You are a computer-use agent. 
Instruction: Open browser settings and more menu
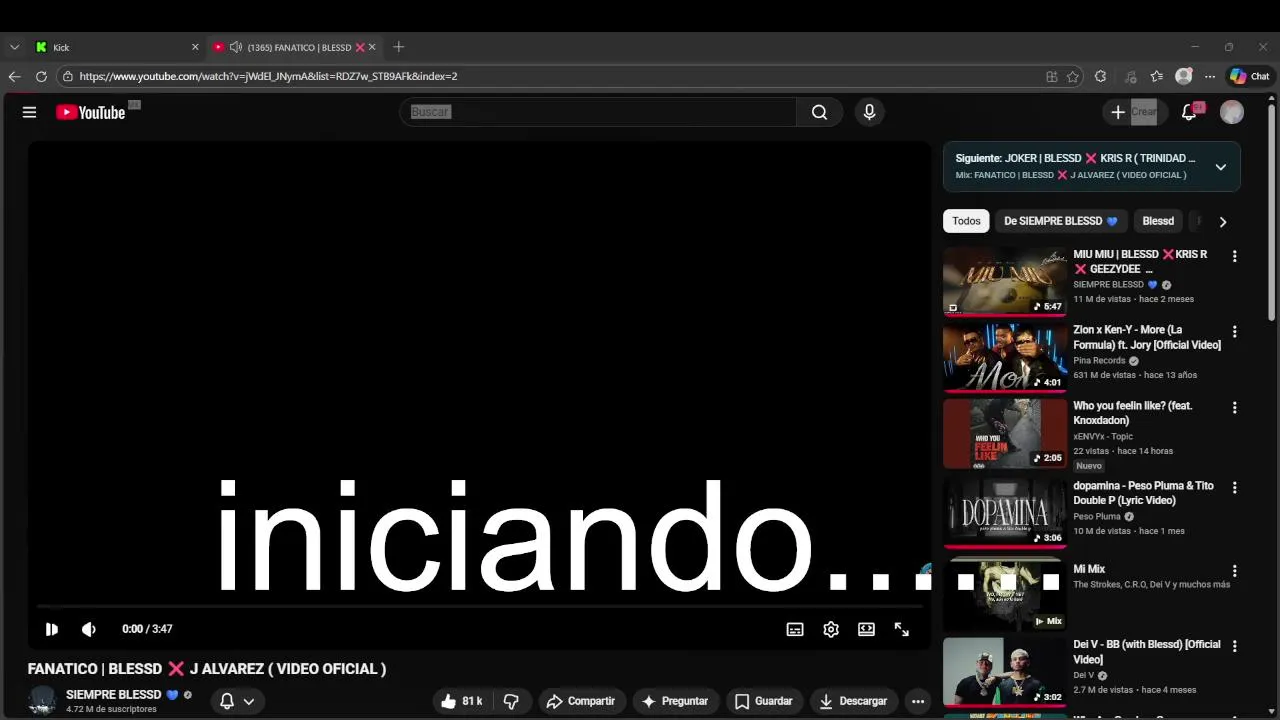[1210, 76]
